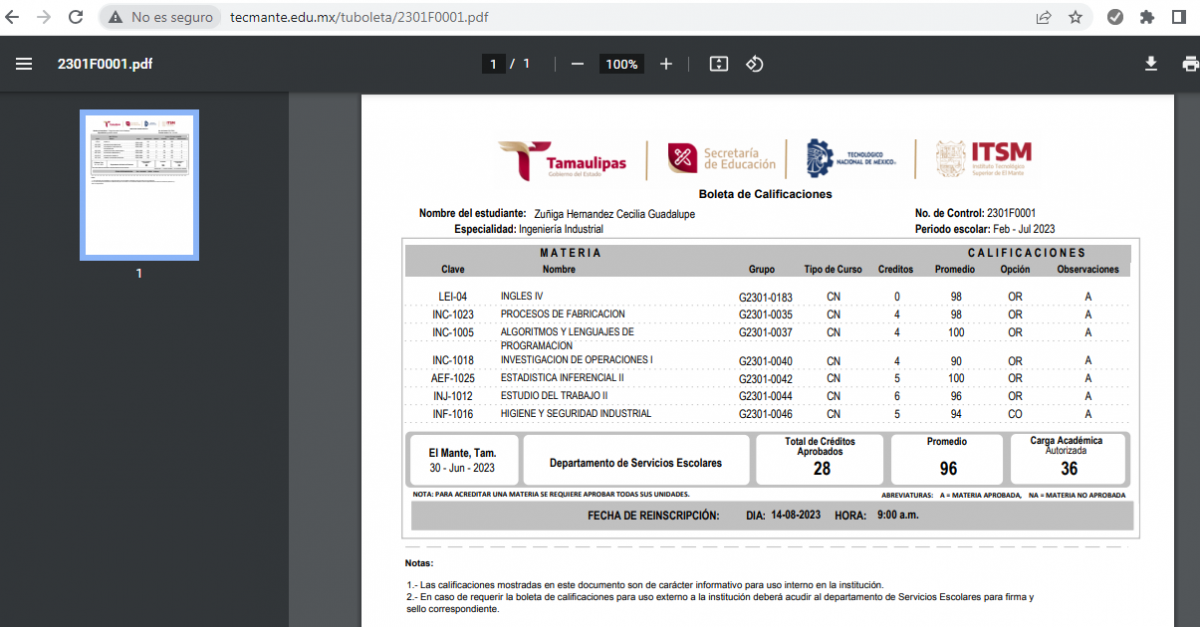The height and width of the screenshot is (627, 1200).
Task: Toggle the browser side panel
Action: click(x=1178, y=17)
